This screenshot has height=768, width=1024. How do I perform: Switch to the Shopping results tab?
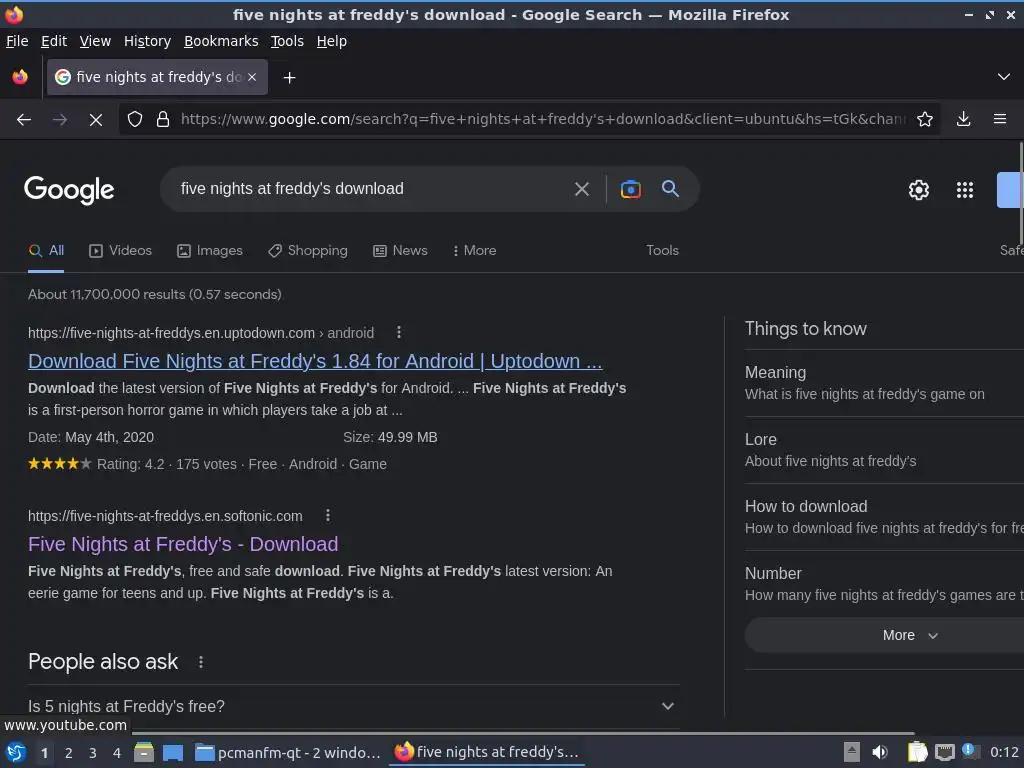click(x=308, y=251)
